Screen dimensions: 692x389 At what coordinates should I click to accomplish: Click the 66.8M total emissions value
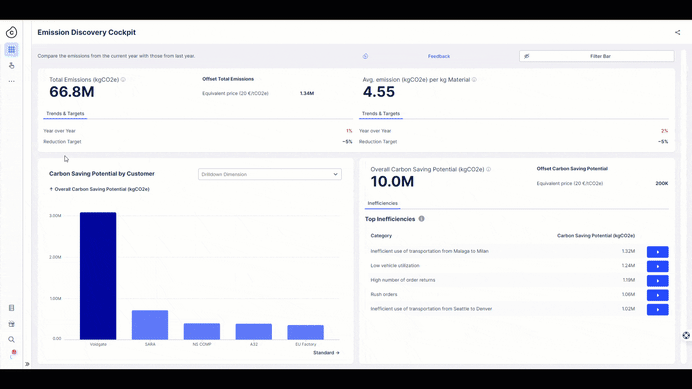pos(72,92)
